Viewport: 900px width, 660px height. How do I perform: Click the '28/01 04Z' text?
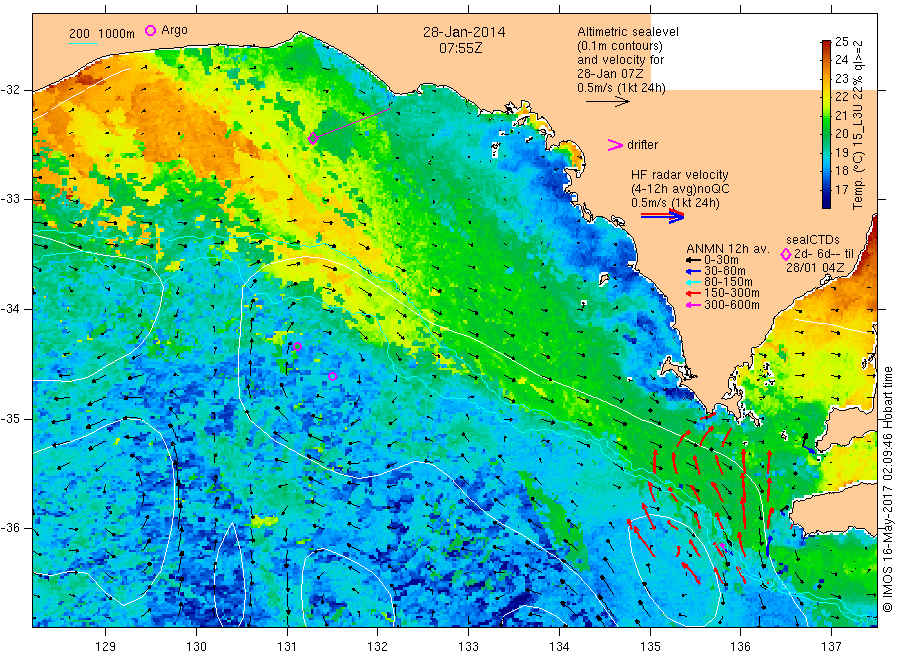click(815, 267)
